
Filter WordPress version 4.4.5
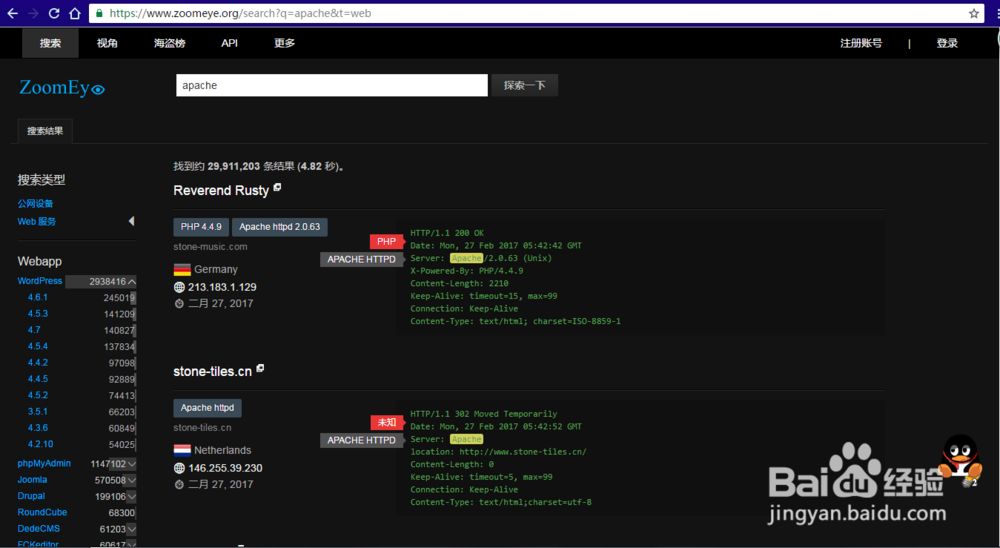38,379
